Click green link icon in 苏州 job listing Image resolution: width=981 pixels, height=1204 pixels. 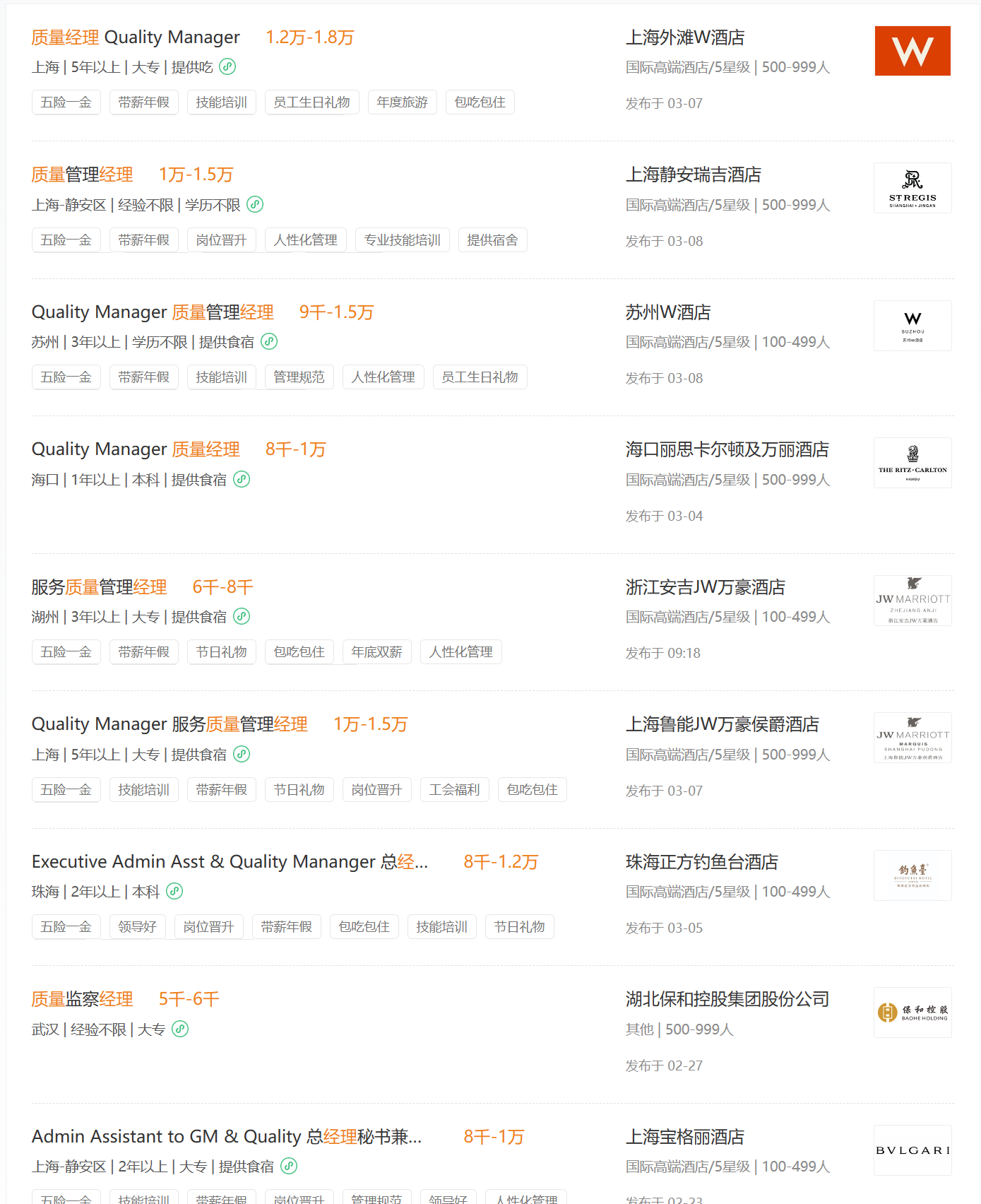(269, 341)
